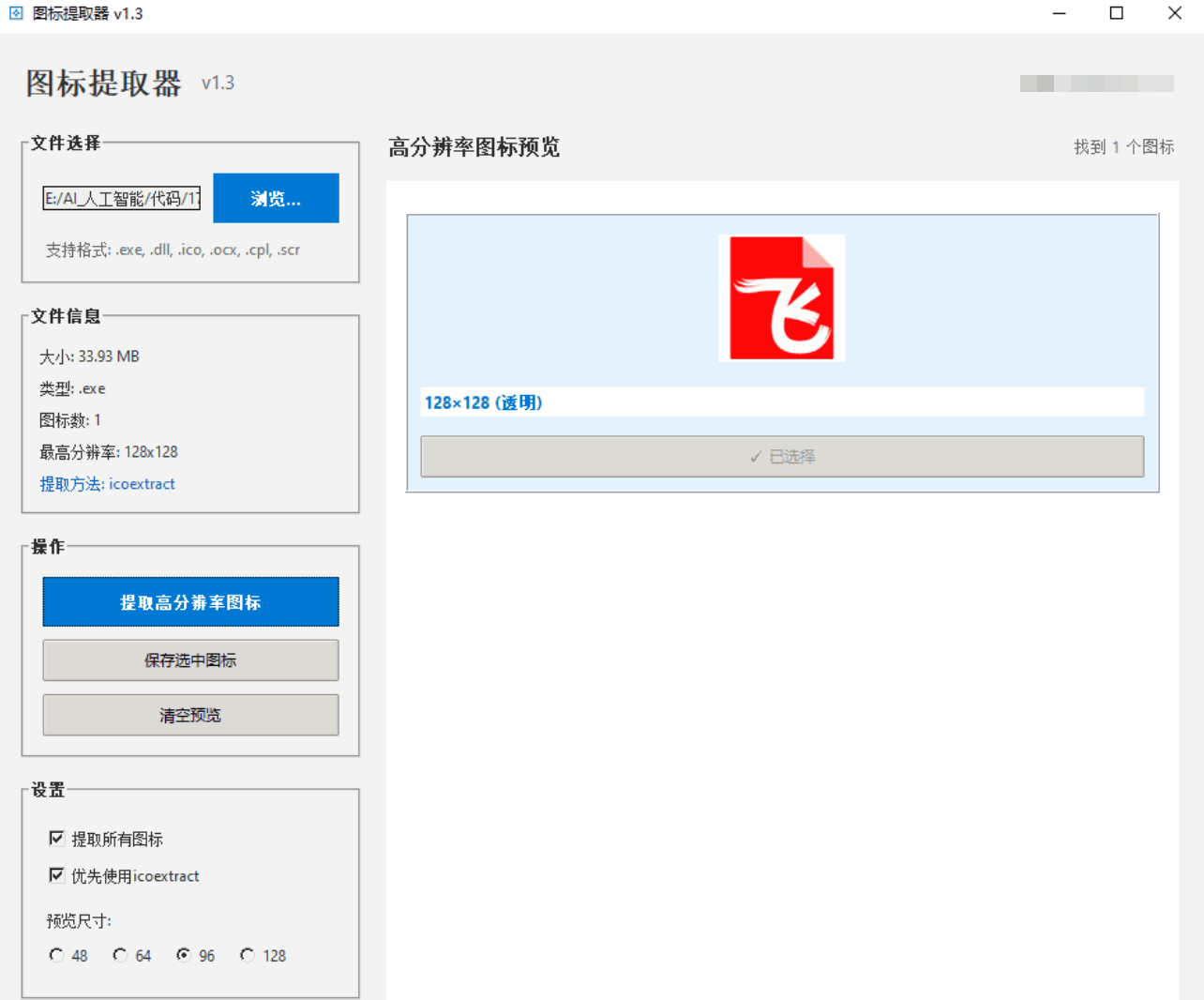Click the 提取方法: icoextract text link
Image resolution: width=1204 pixels, height=1000 pixels.
pyautogui.click(x=107, y=484)
